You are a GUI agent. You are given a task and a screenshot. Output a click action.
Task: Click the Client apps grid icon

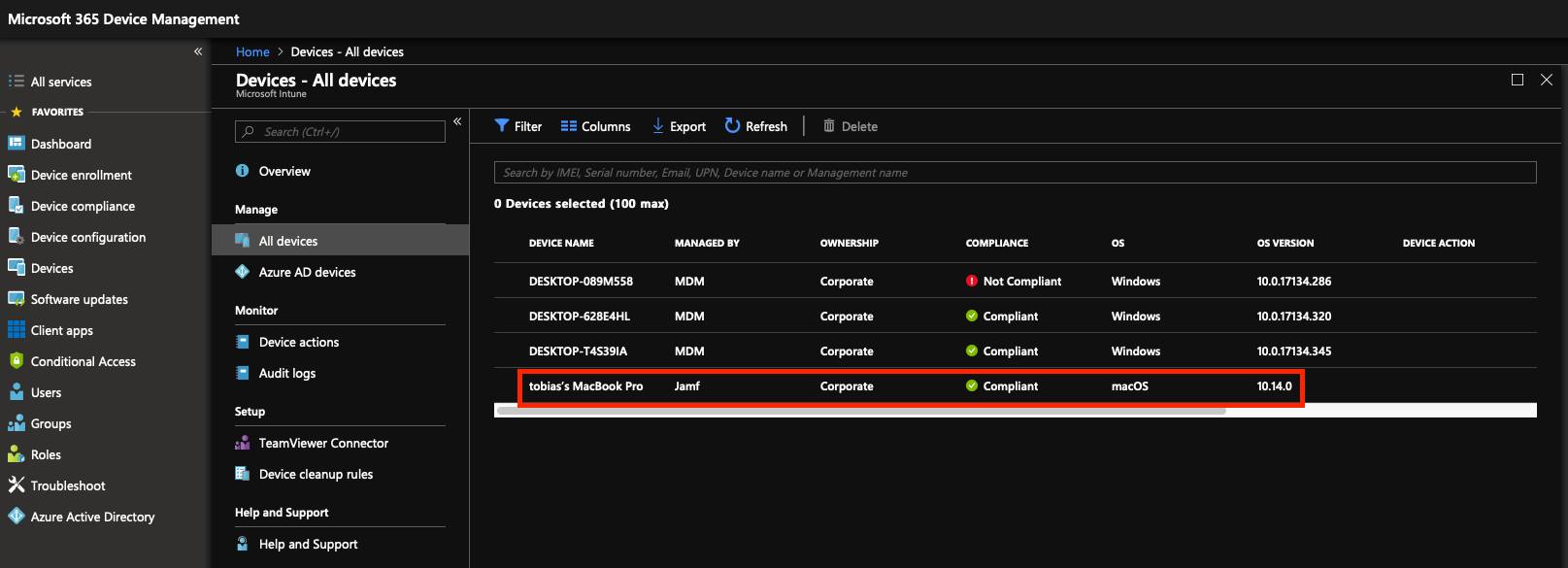pyautogui.click(x=16, y=330)
